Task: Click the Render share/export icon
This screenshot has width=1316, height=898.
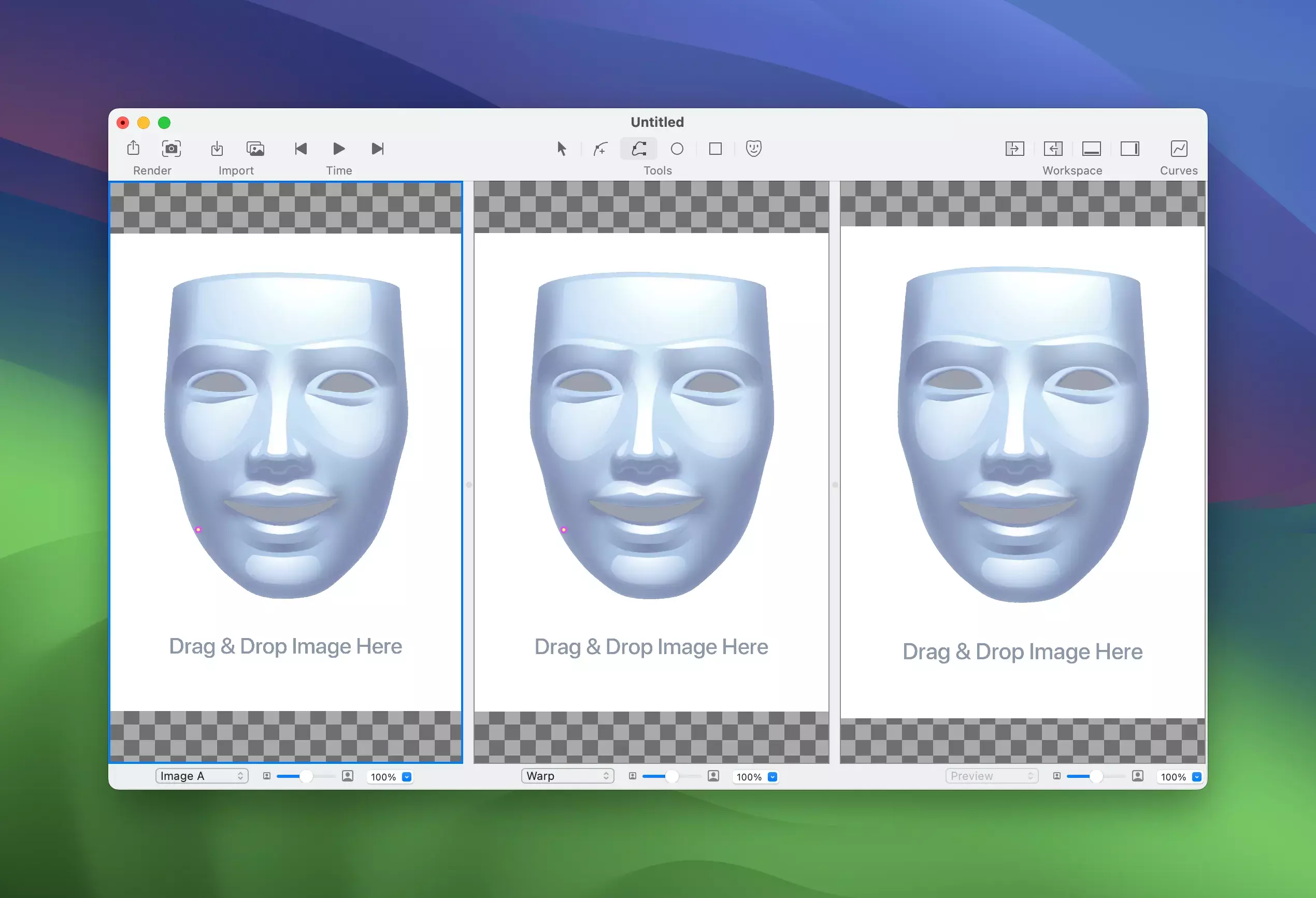Action: click(133, 148)
